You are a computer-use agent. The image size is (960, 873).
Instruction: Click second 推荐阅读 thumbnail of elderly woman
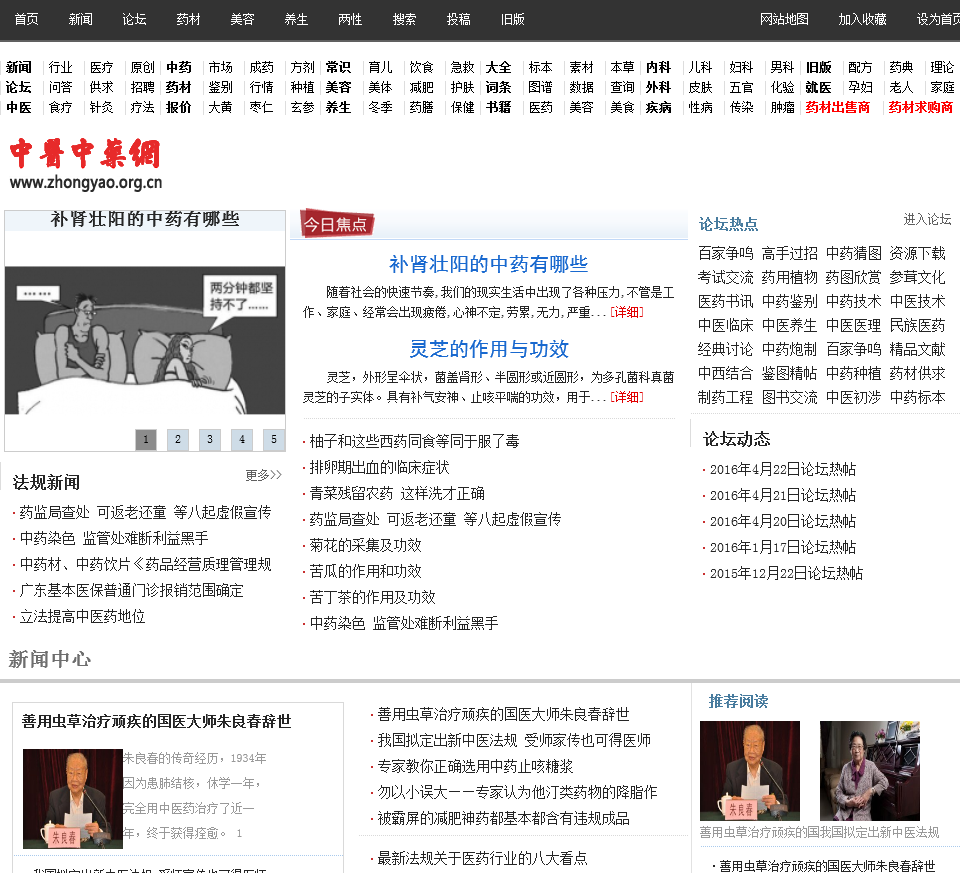pos(869,771)
